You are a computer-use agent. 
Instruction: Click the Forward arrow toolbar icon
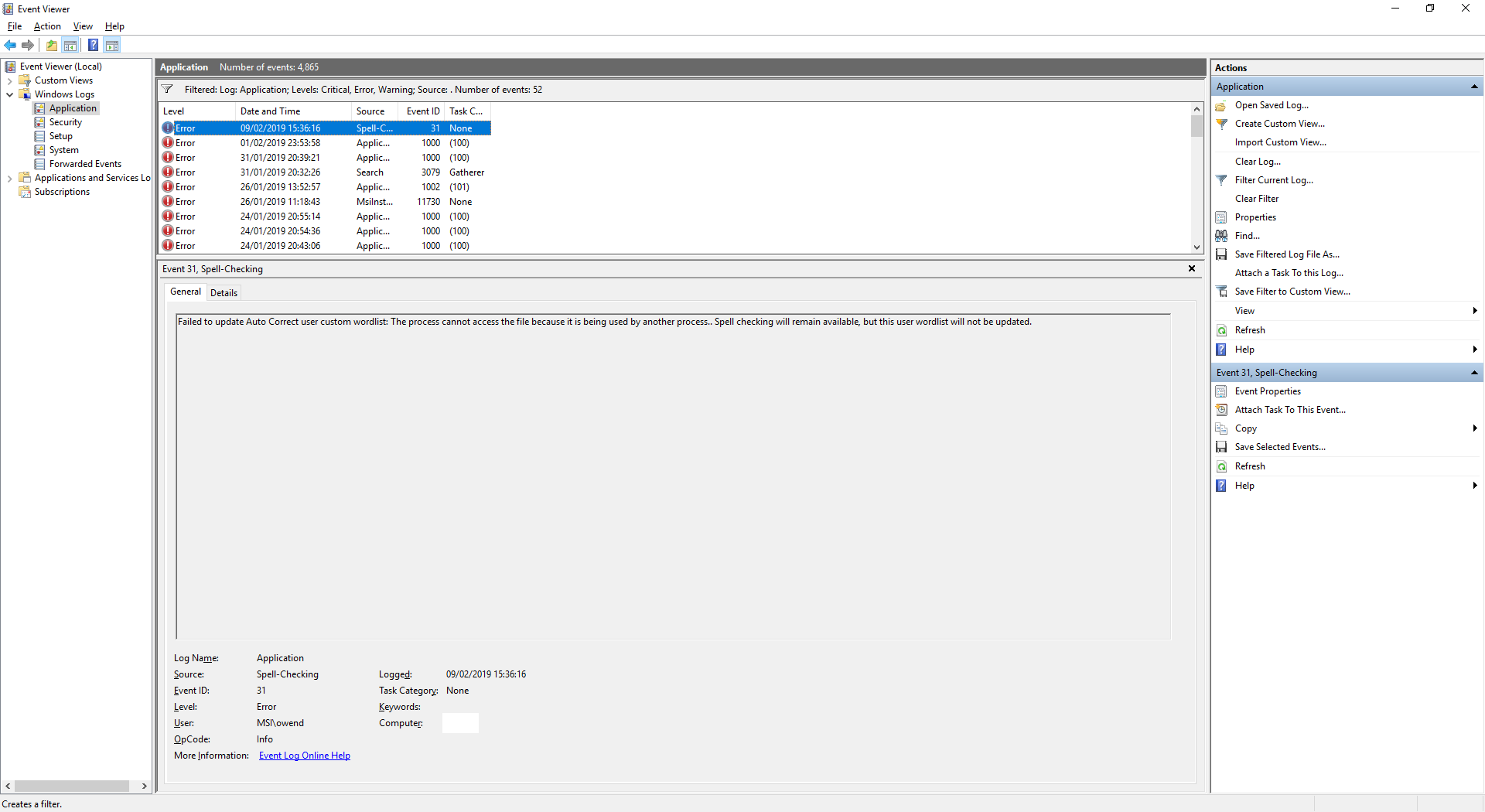[28, 45]
